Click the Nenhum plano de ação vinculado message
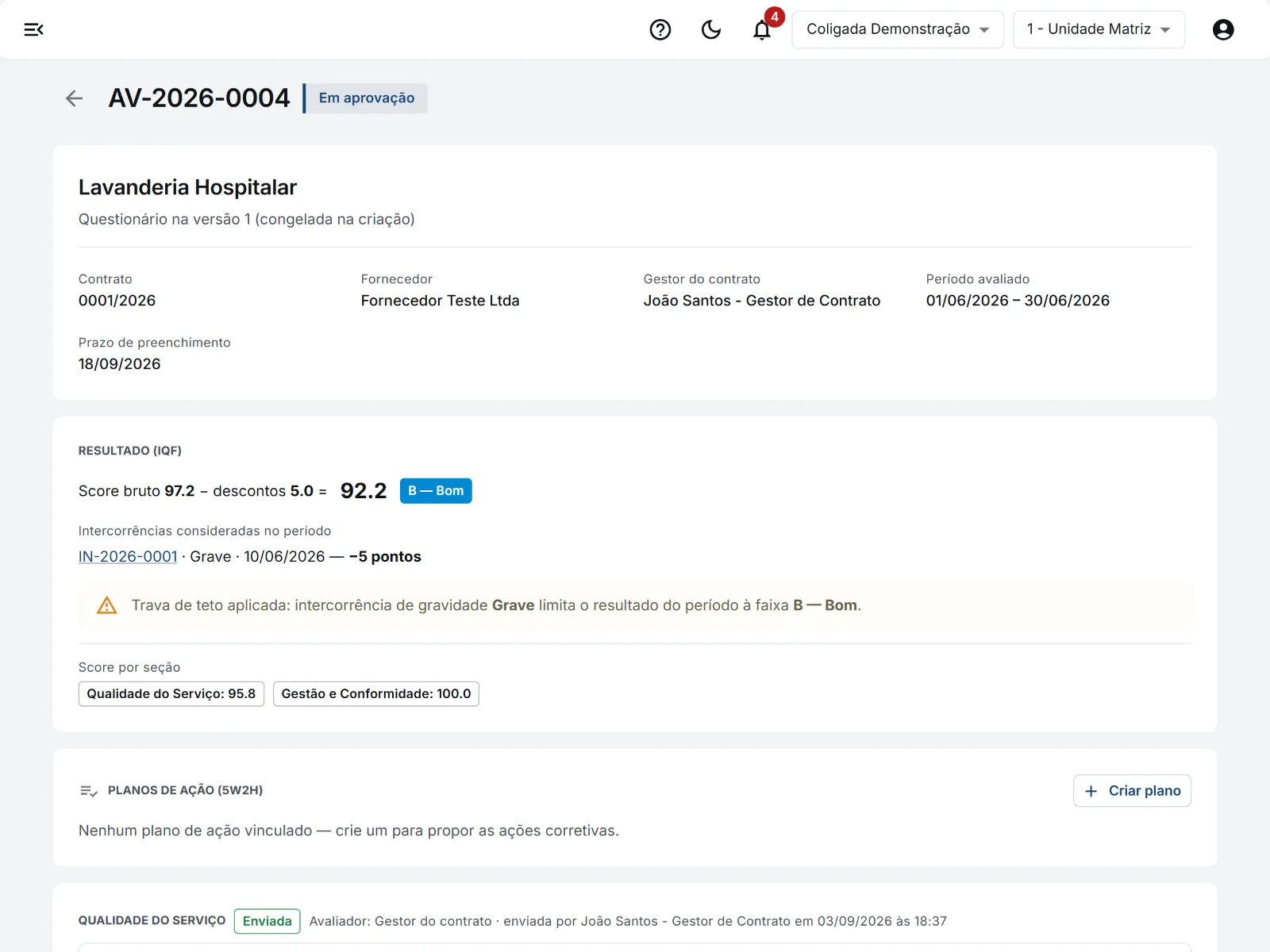This screenshot has width=1270, height=952. click(348, 831)
